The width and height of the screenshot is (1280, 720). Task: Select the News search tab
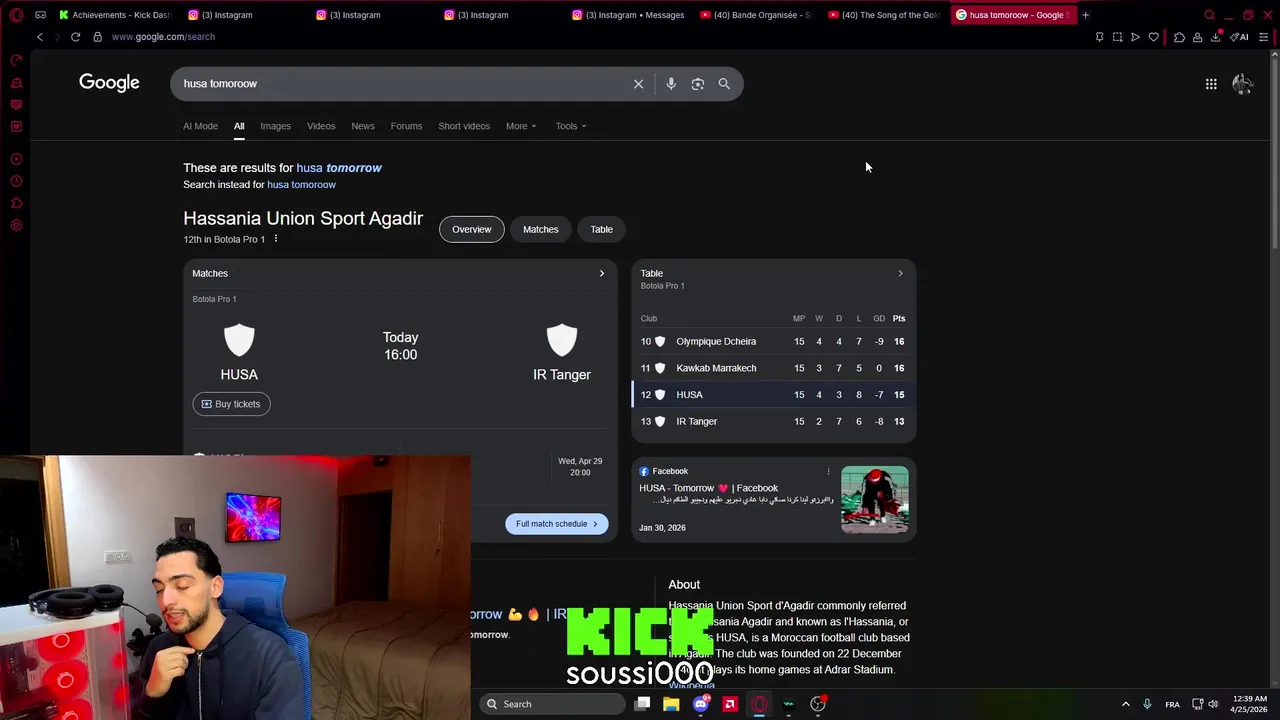[x=363, y=126]
